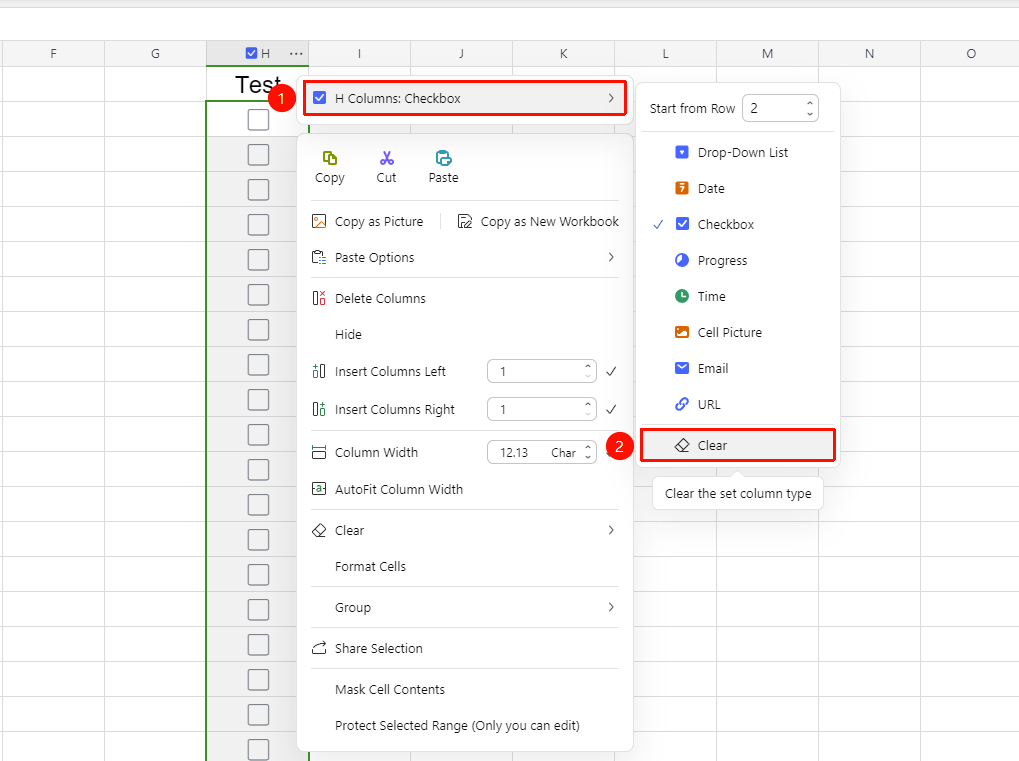Tick the first checkbox below Test header
This screenshot has height=761, width=1019.
tap(259, 120)
